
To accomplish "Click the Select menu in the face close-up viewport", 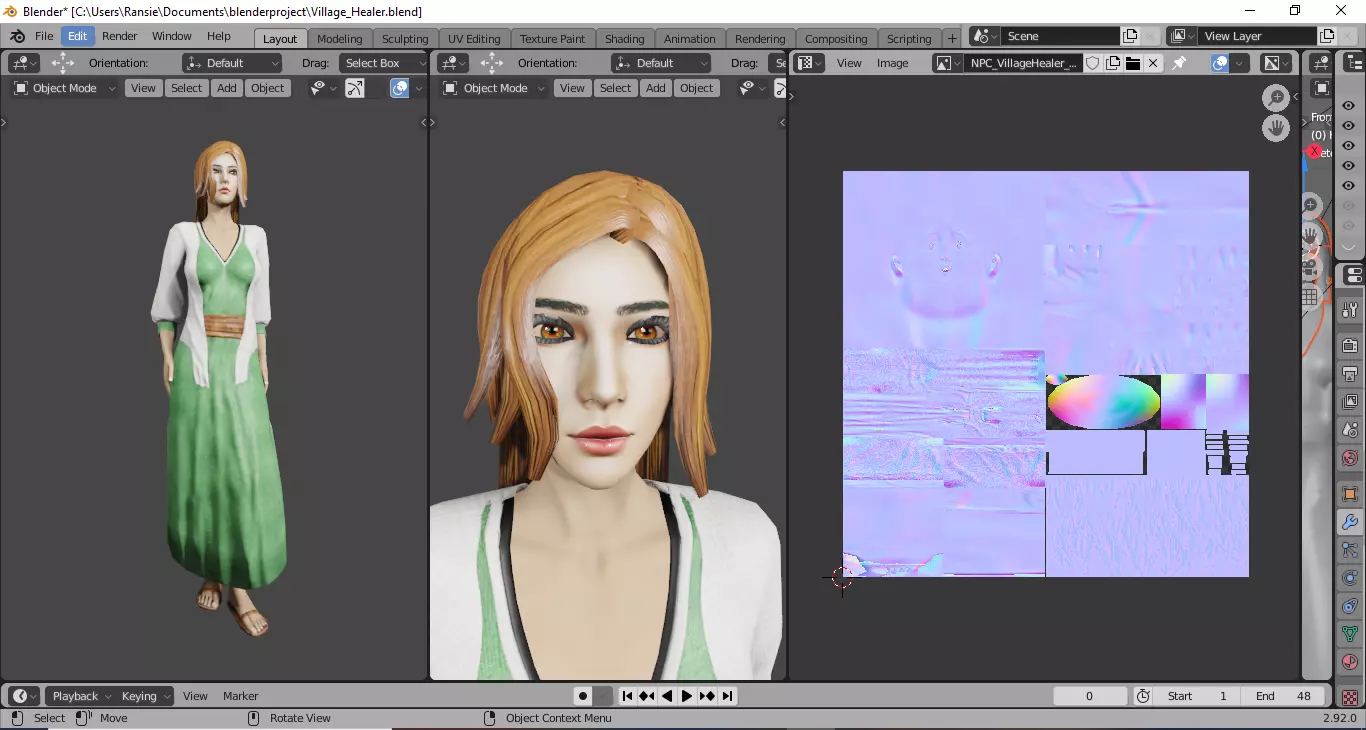I will (616, 88).
